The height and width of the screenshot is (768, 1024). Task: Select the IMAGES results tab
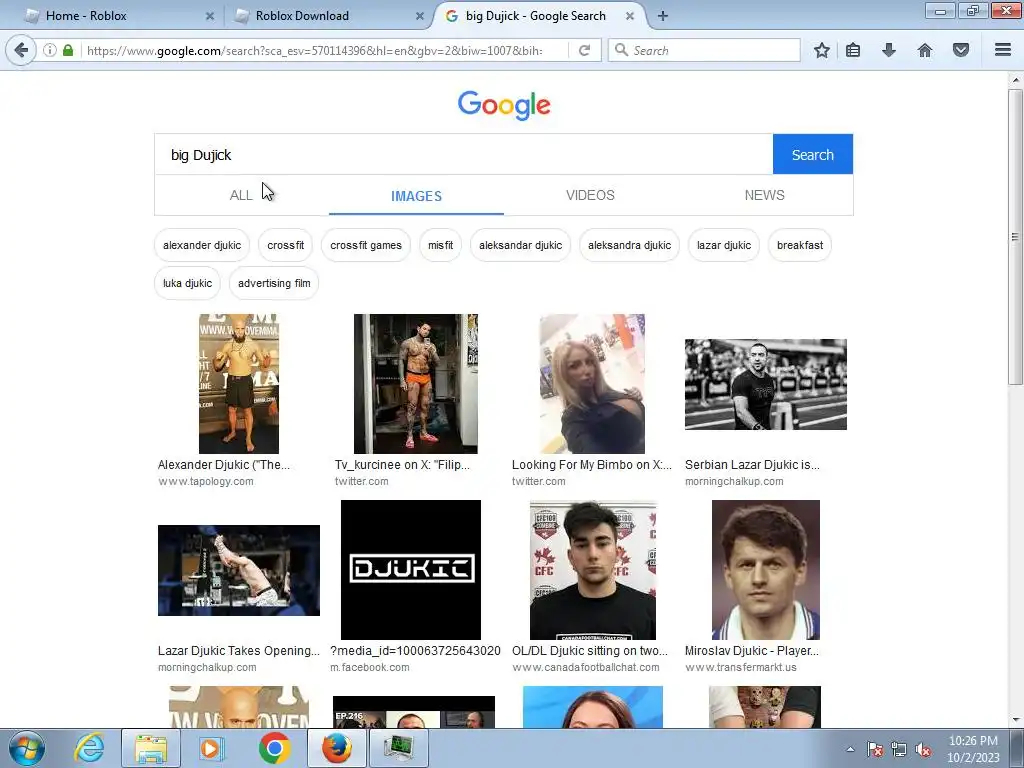416,195
